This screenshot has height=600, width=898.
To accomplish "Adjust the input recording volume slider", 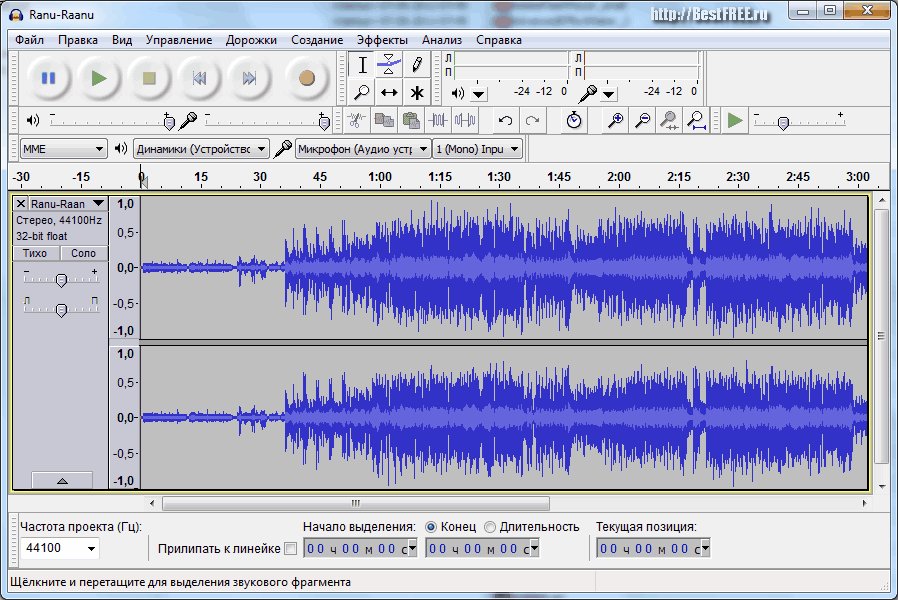I will (x=267, y=121).
